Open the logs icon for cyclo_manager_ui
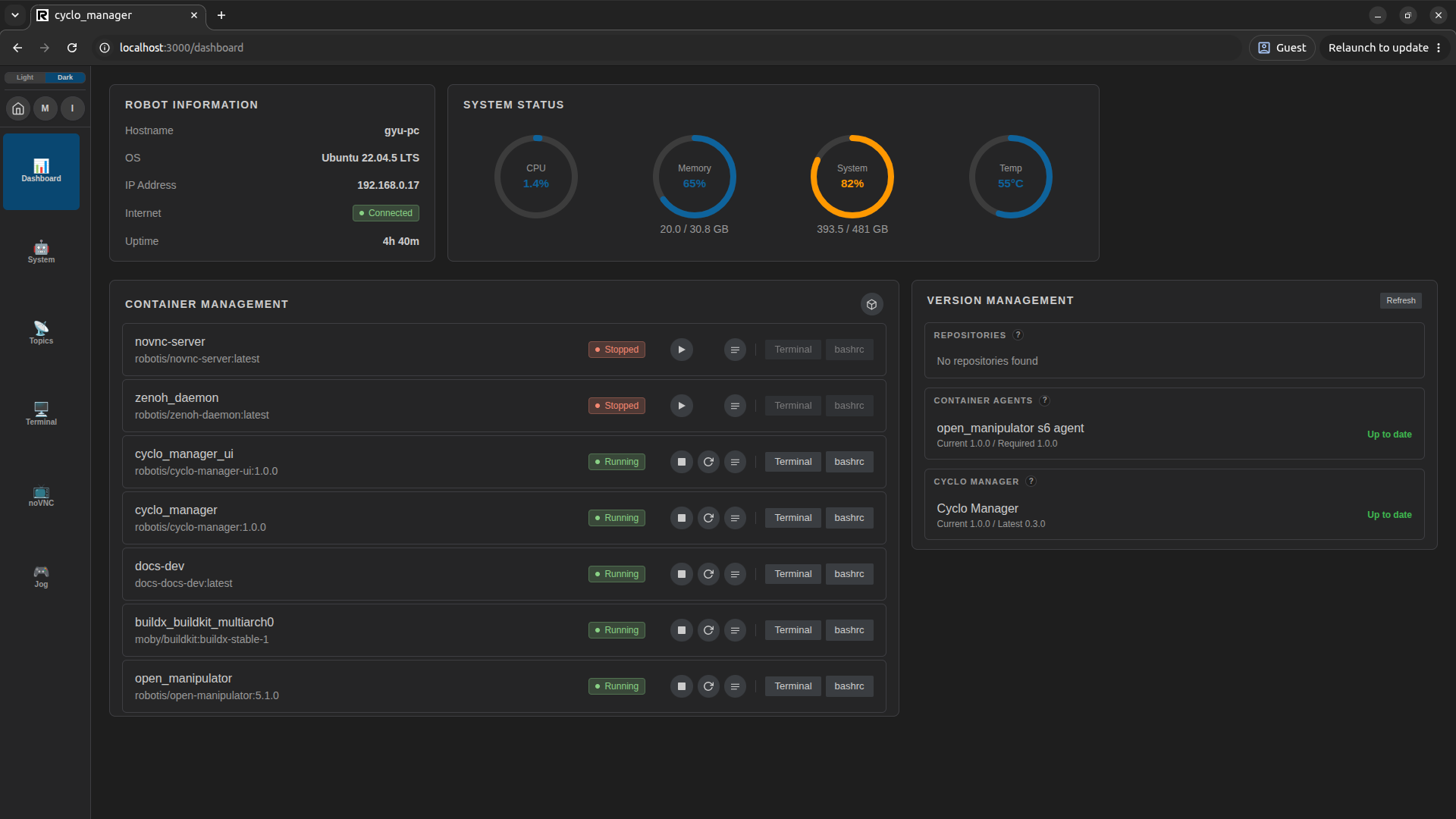The height and width of the screenshot is (819, 1456). (x=735, y=462)
